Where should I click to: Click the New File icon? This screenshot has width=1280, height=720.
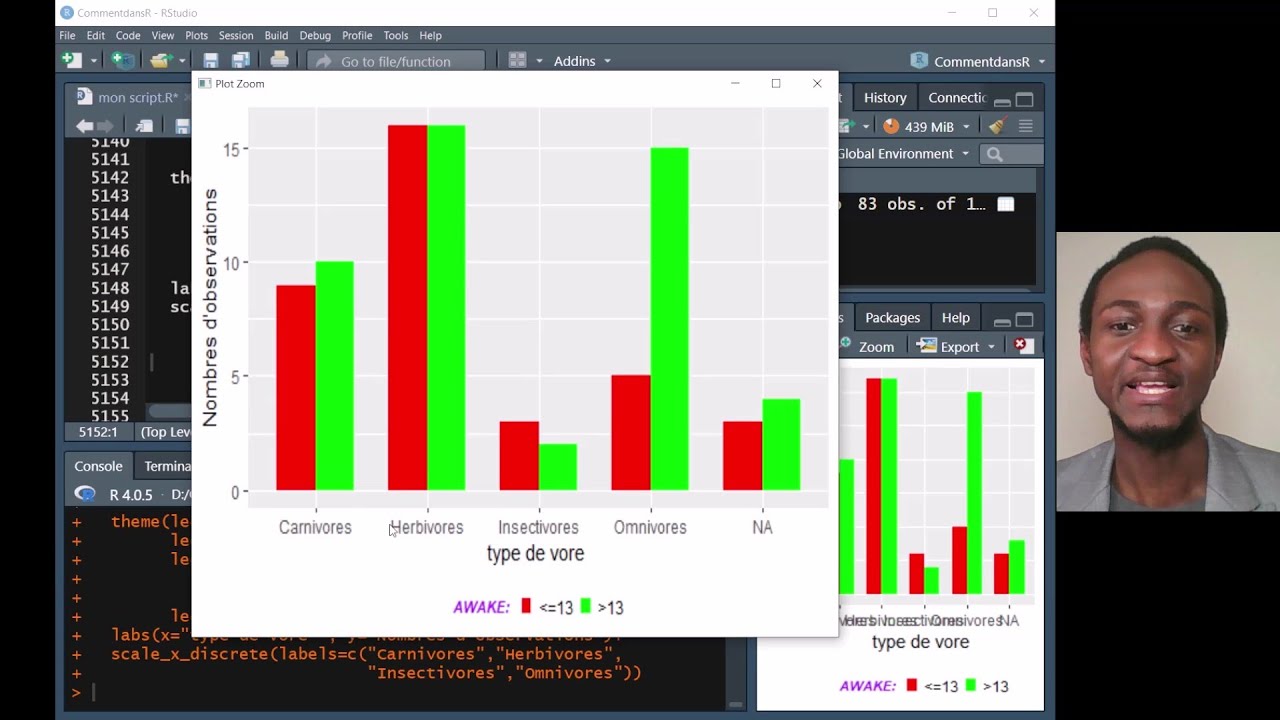tap(71, 61)
